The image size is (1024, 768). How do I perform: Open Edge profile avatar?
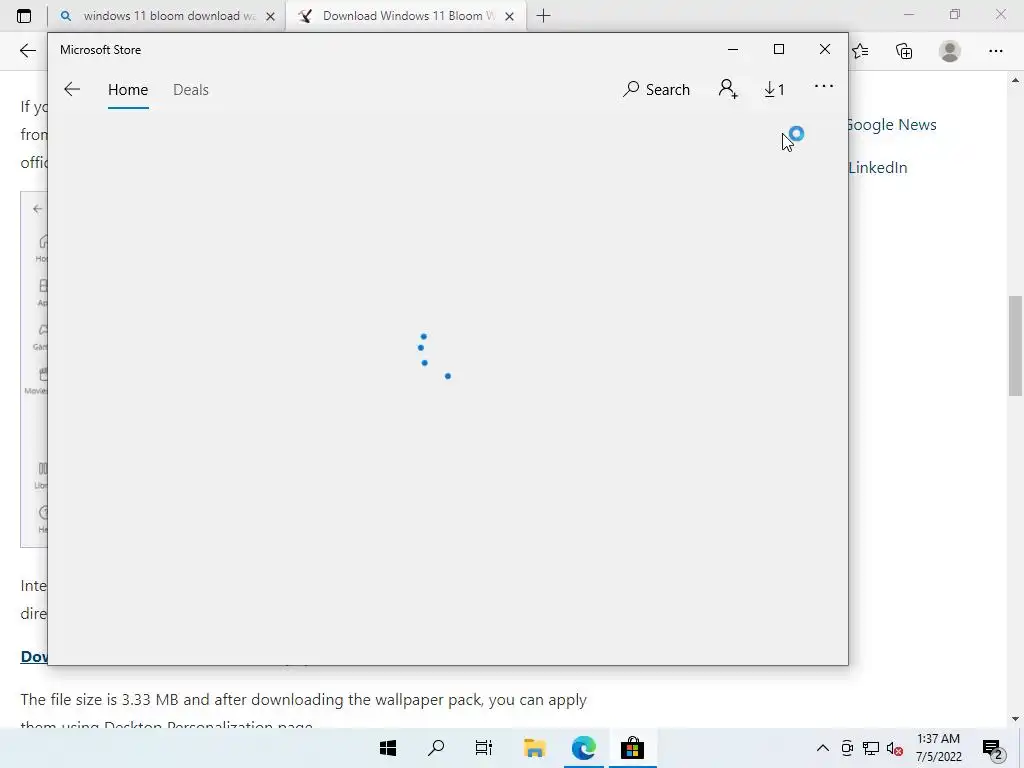[x=950, y=51]
